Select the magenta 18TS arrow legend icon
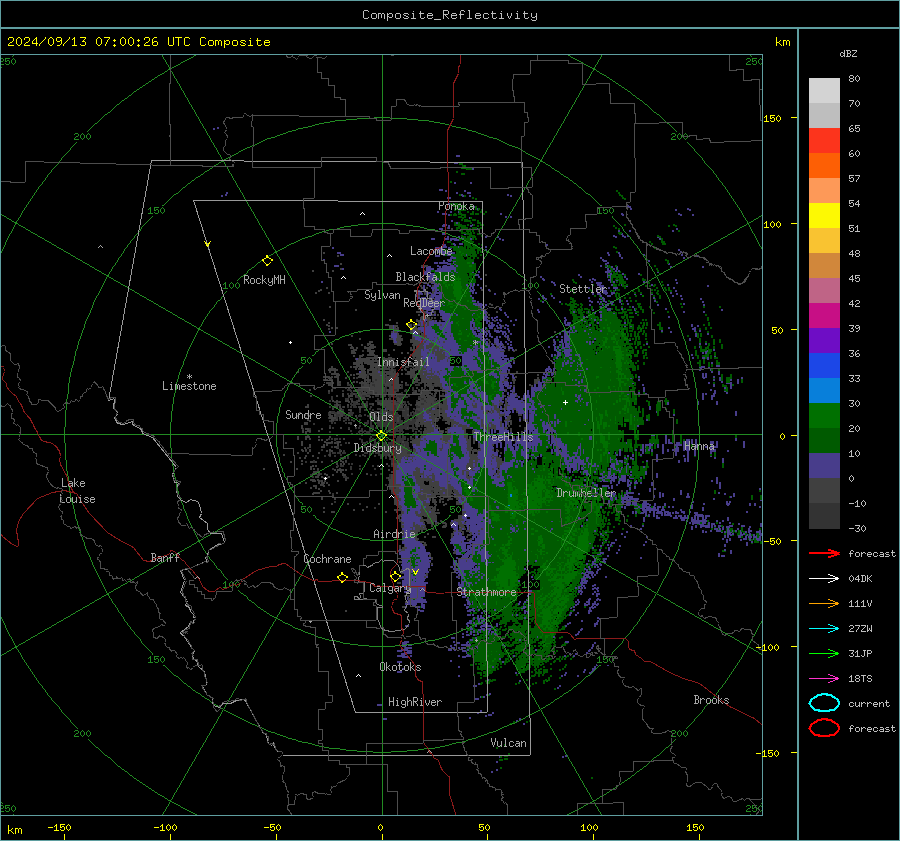Screen dimensions: 900x841 [824, 679]
